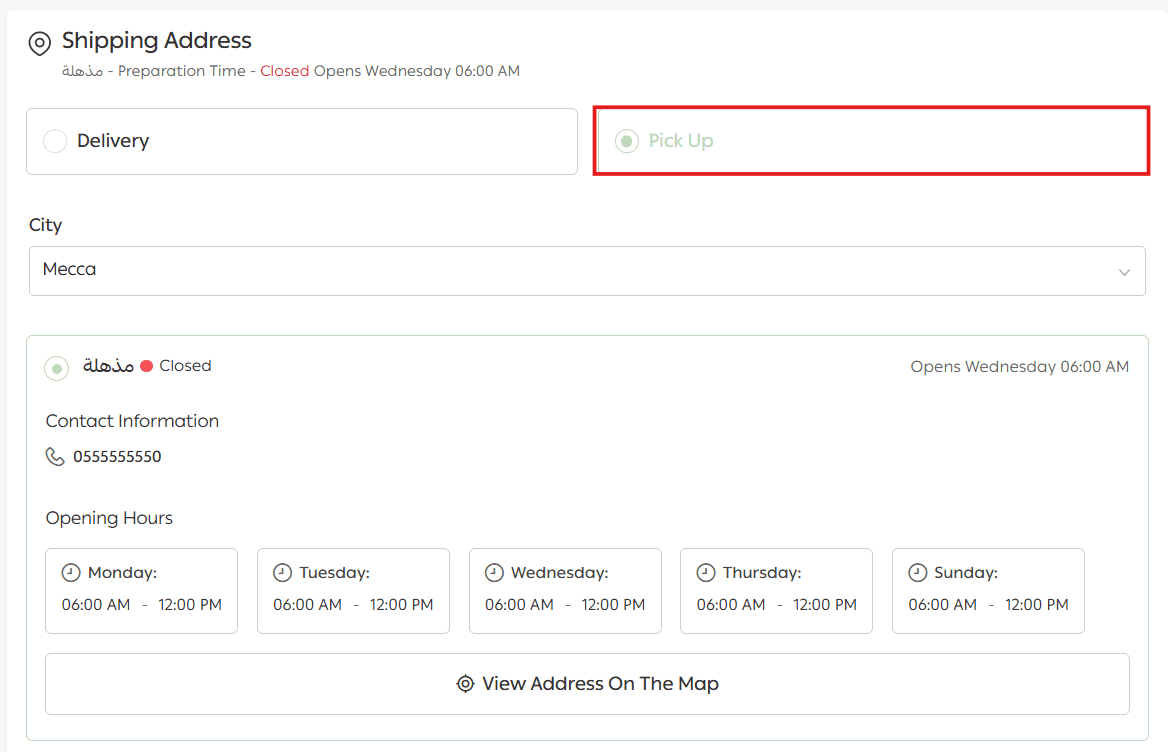Select the Delivery radio button

coord(55,141)
